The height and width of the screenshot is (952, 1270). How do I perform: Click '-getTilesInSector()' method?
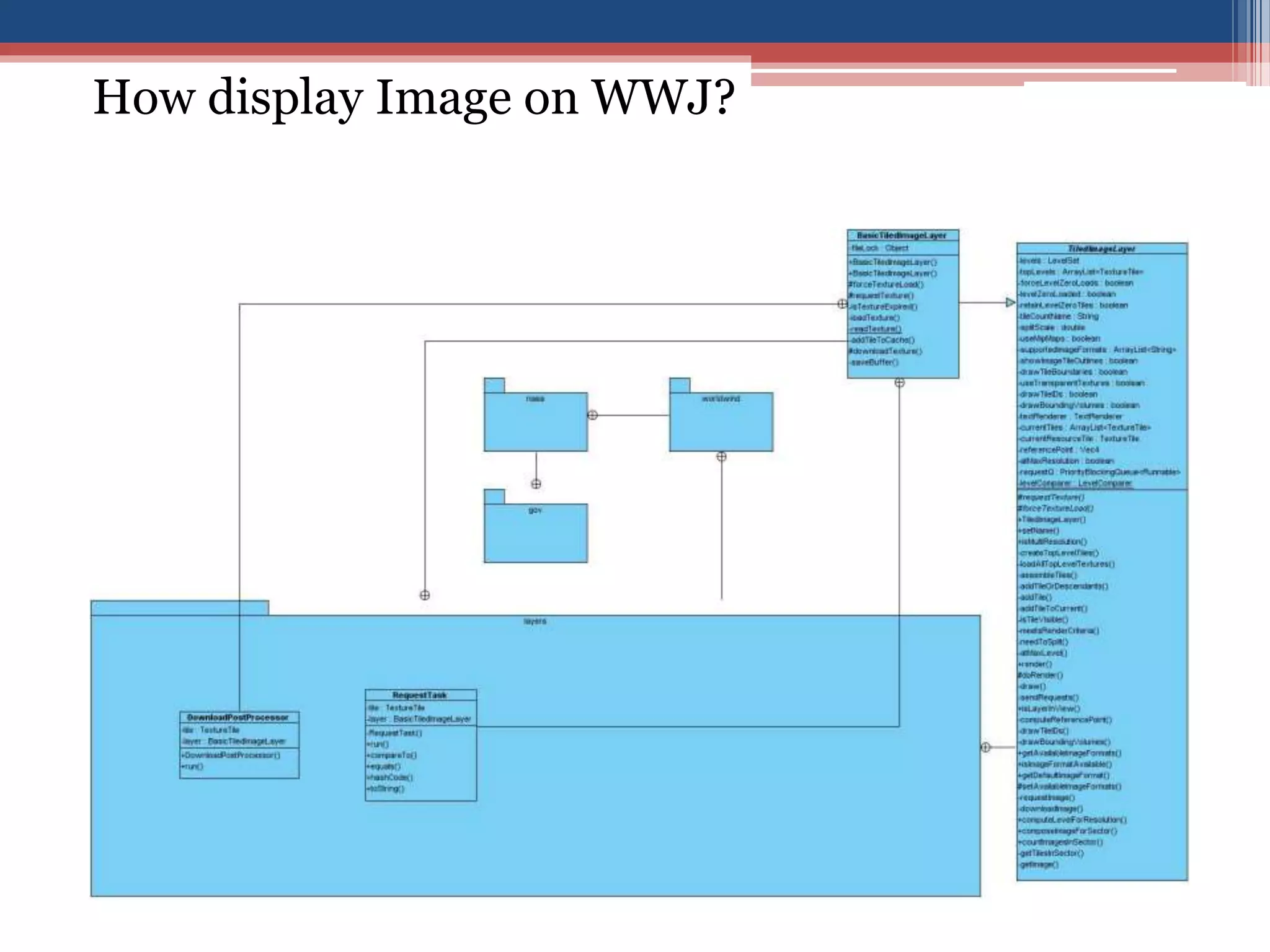click(1051, 853)
